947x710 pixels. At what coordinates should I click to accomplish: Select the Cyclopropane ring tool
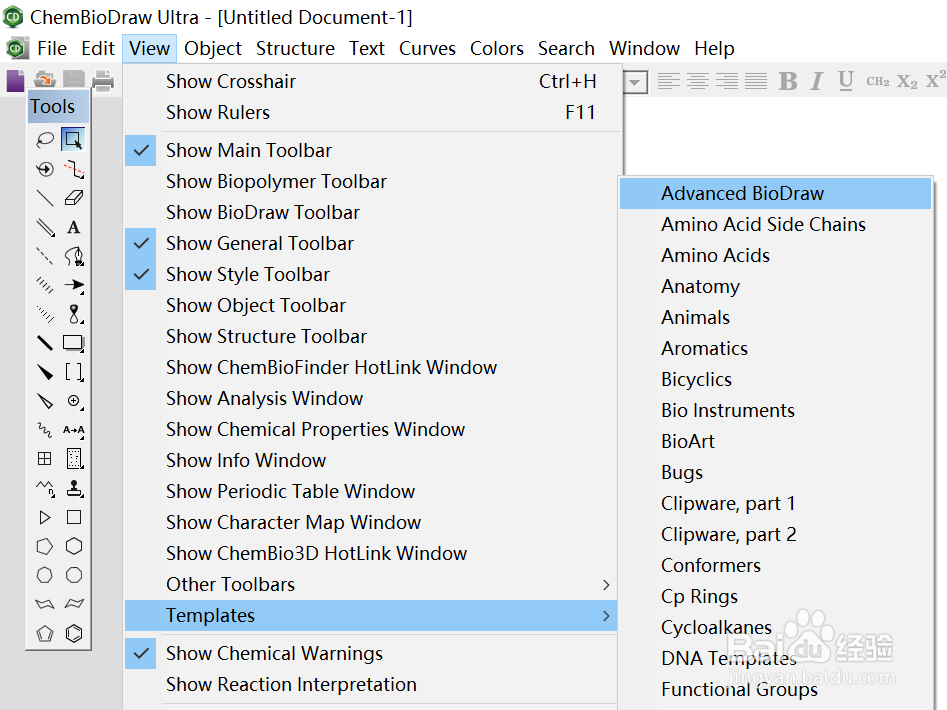click(x=45, y=517)
